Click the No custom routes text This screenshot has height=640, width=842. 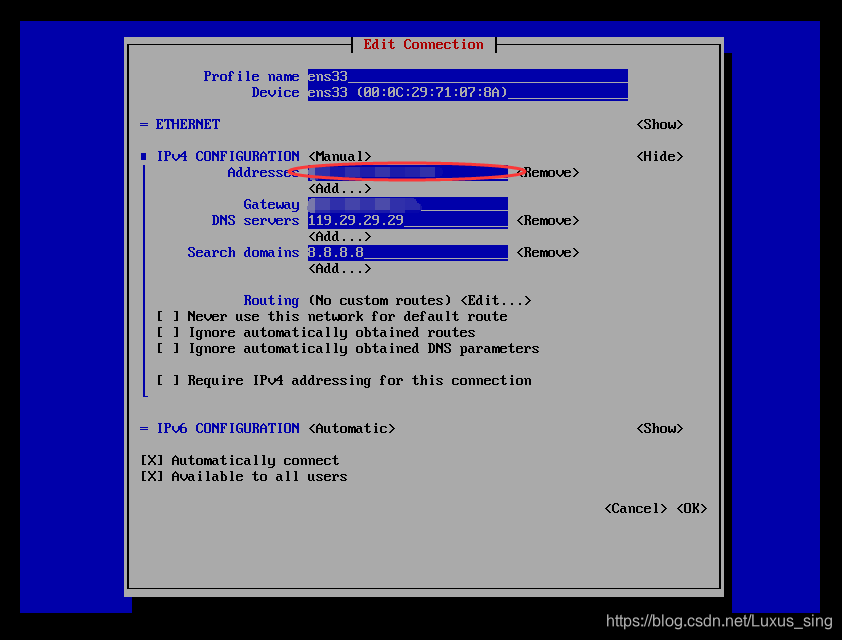pos(380,300)
